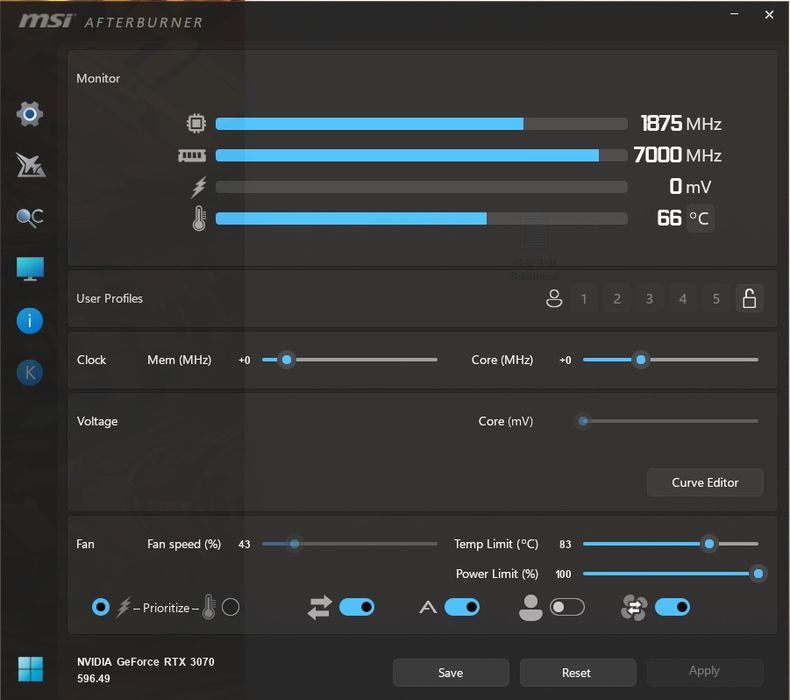Select the prioritize temperature radio button
Image resolution: width=790 pixels, height=700 pixels.
(x=231, y=607)
